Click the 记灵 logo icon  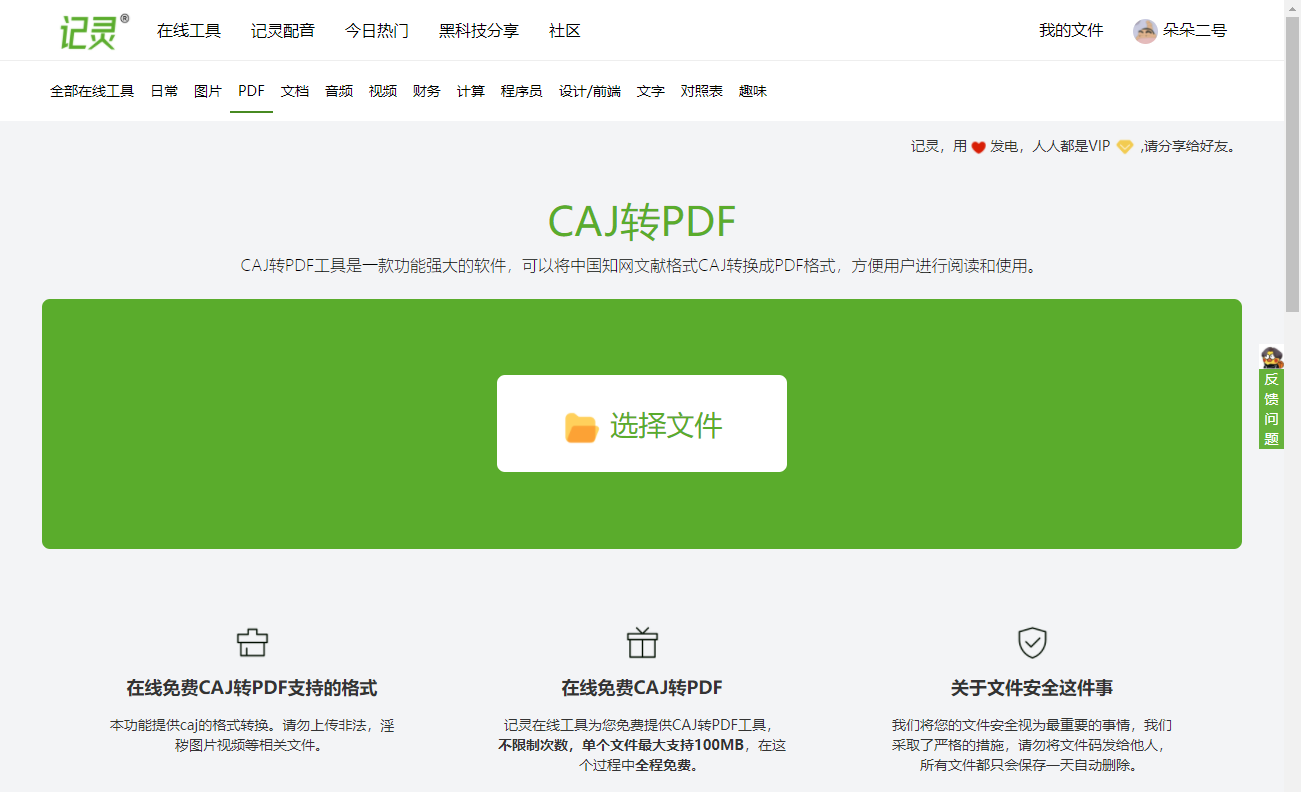[87, 29]
